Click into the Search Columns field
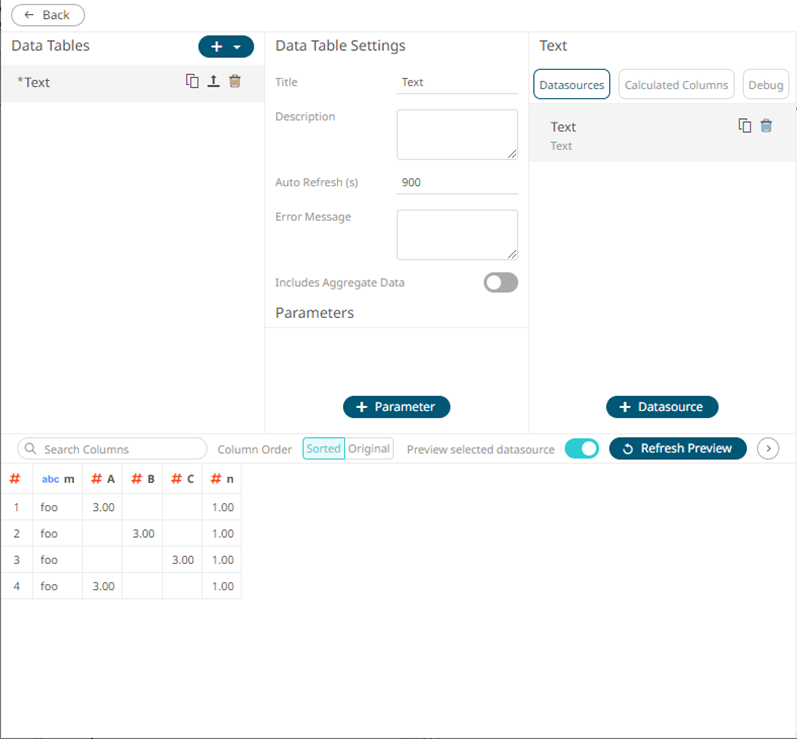 pos(112,450)
